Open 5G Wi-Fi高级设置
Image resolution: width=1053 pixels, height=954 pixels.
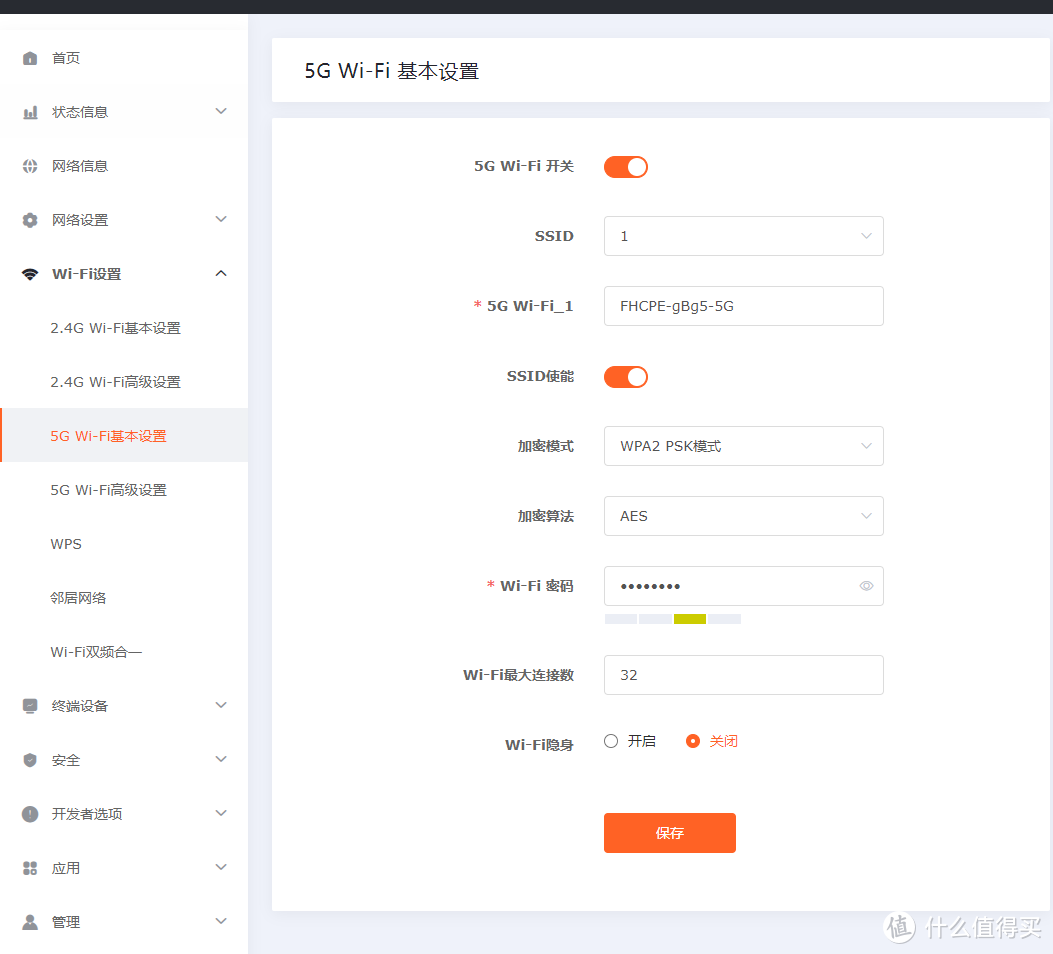tap(110, 489)
